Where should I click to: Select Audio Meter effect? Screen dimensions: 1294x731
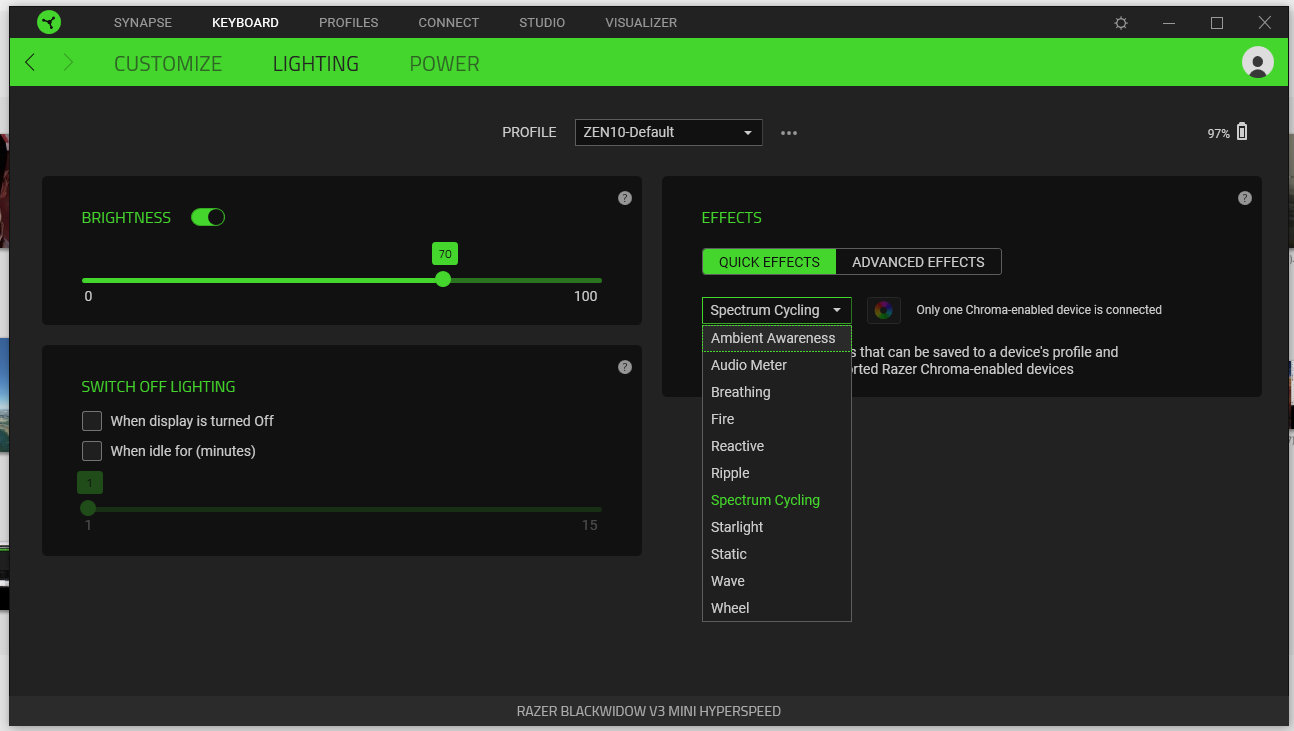click(x=776, y=365)
